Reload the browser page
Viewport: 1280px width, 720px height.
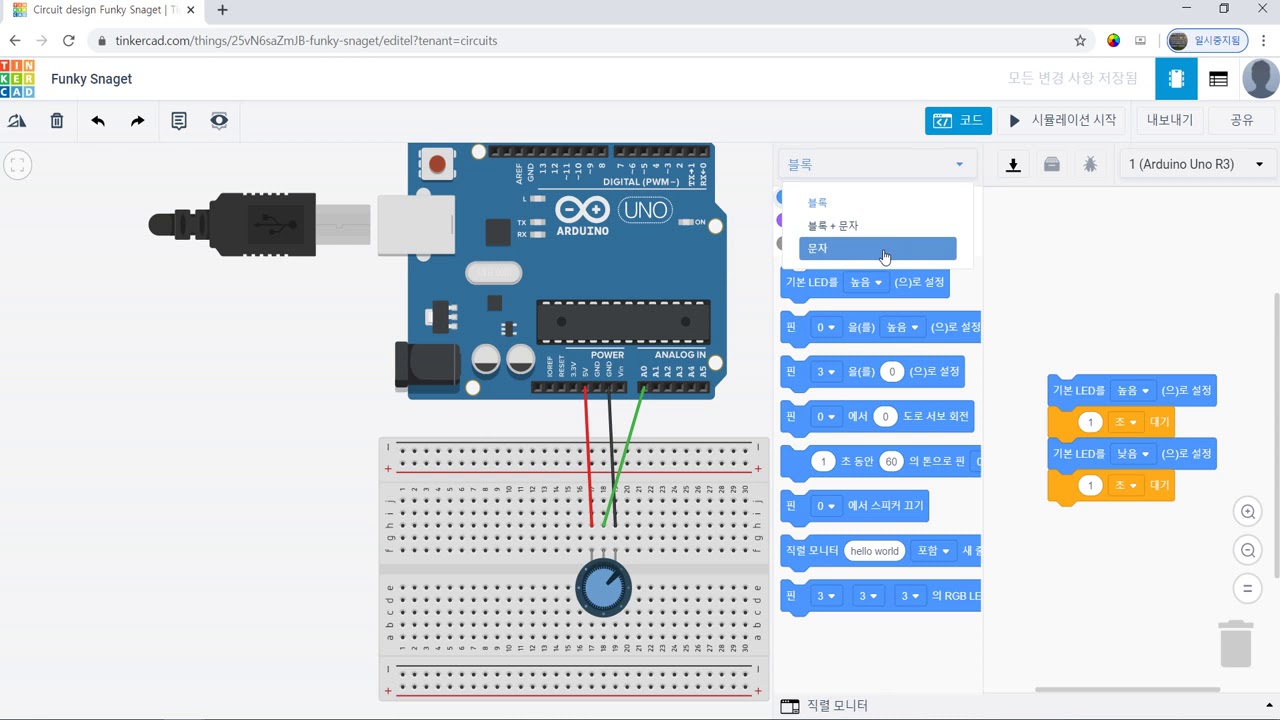coord(68,41)
